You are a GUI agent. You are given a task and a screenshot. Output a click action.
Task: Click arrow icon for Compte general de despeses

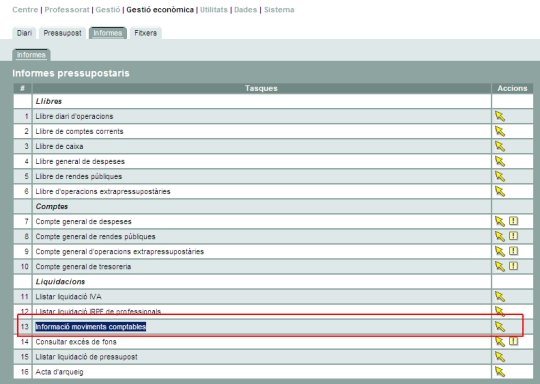[500, 221]
